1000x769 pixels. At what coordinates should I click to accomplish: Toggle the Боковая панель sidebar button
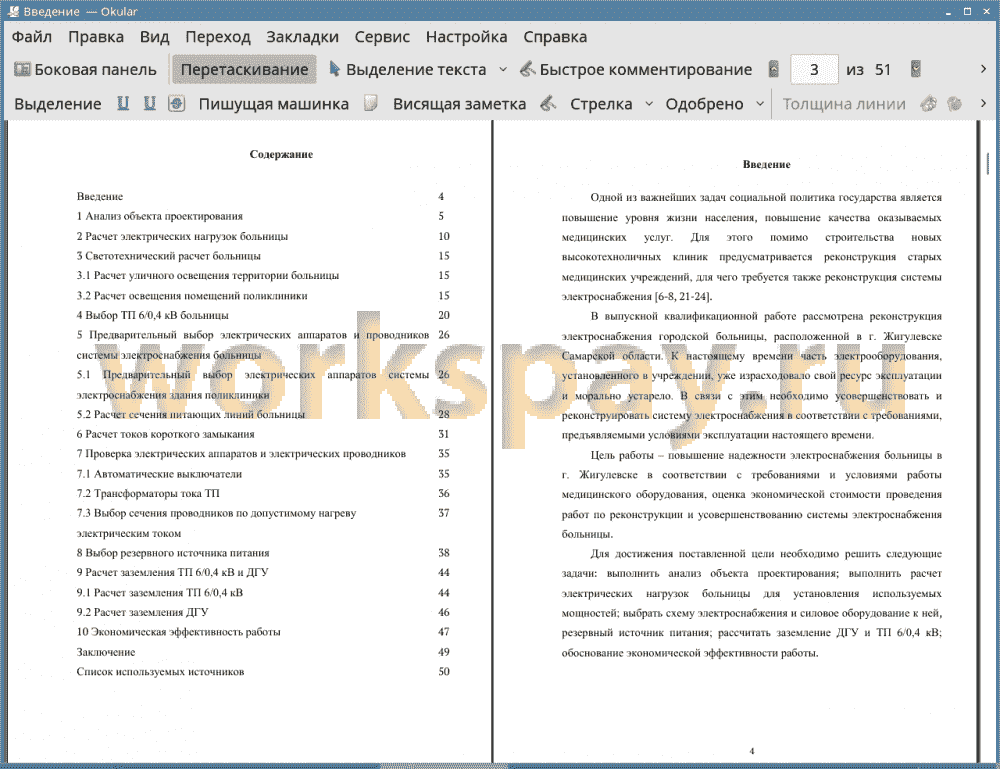[85, 70]
